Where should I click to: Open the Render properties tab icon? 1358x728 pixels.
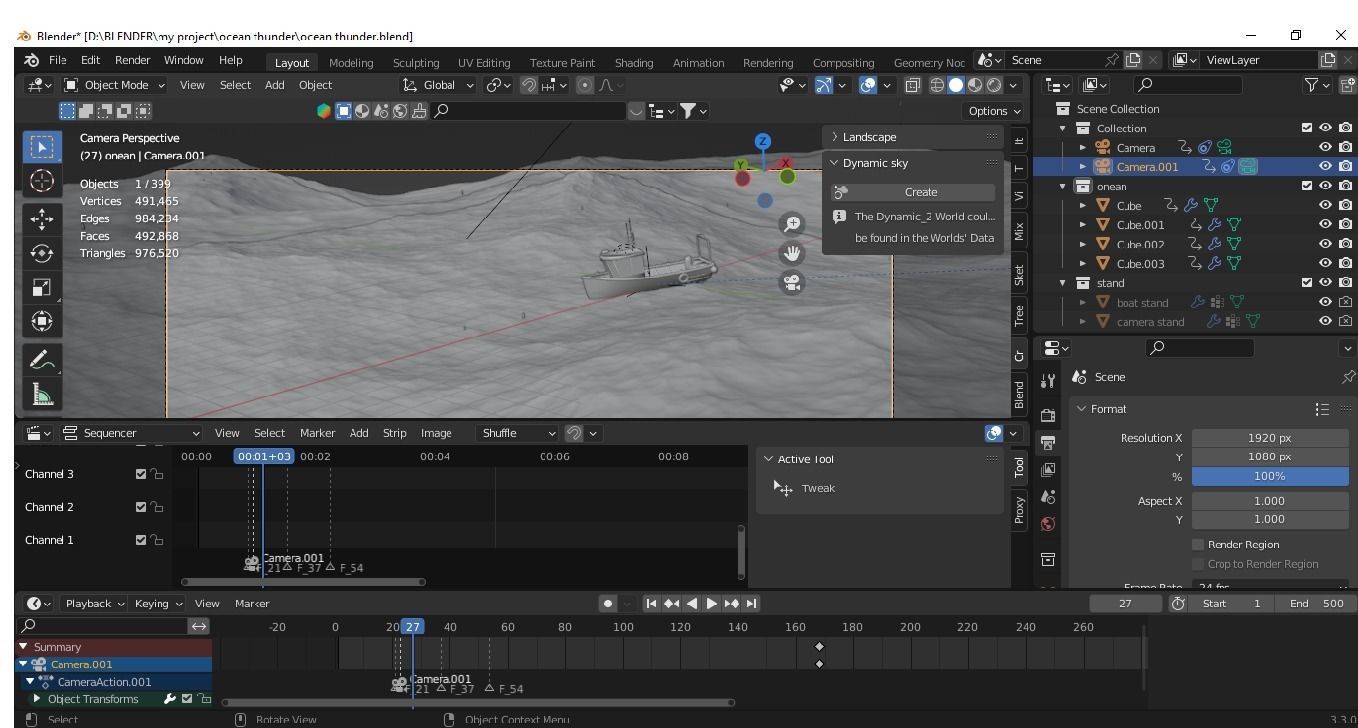(x=1048, y=415)
